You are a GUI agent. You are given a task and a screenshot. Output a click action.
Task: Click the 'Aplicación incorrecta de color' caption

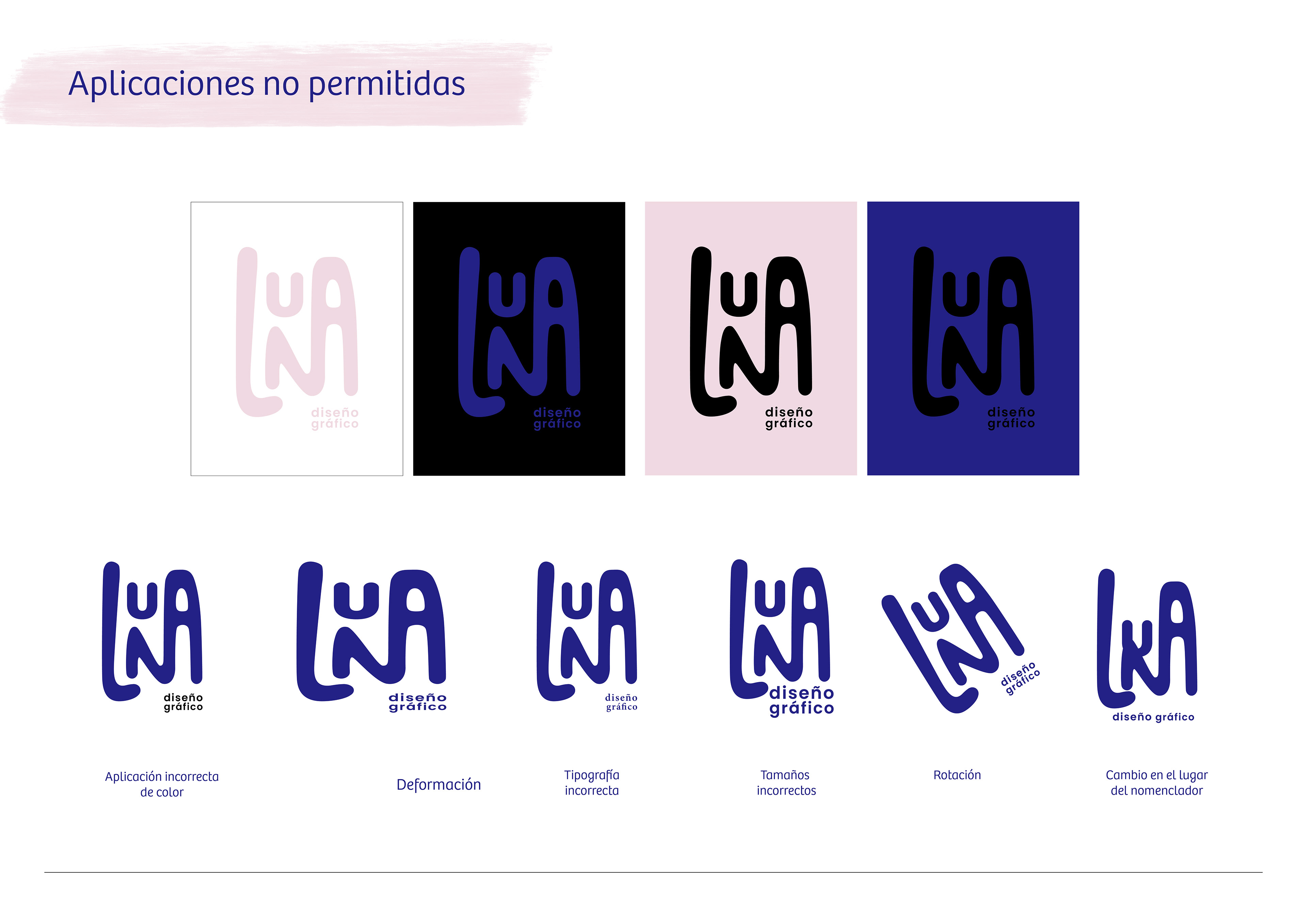(162, 784)
